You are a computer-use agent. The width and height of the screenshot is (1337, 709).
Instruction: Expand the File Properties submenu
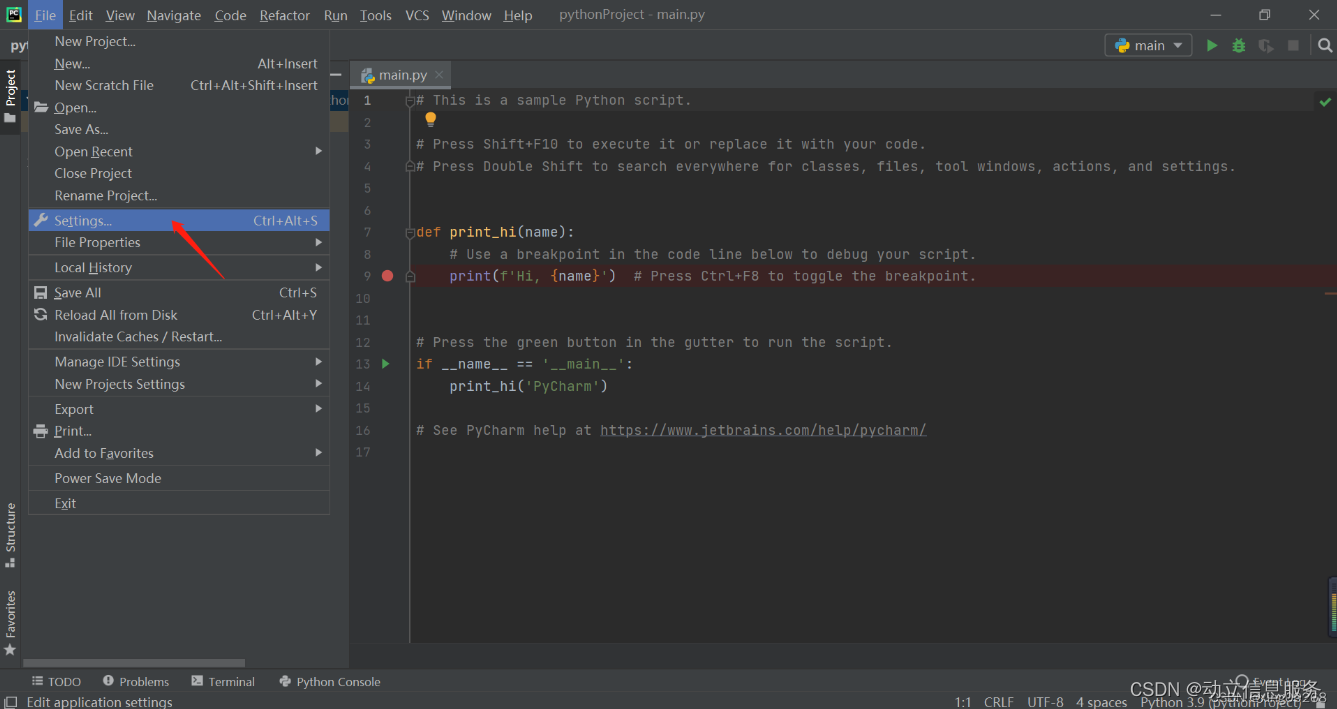[179, 242]
